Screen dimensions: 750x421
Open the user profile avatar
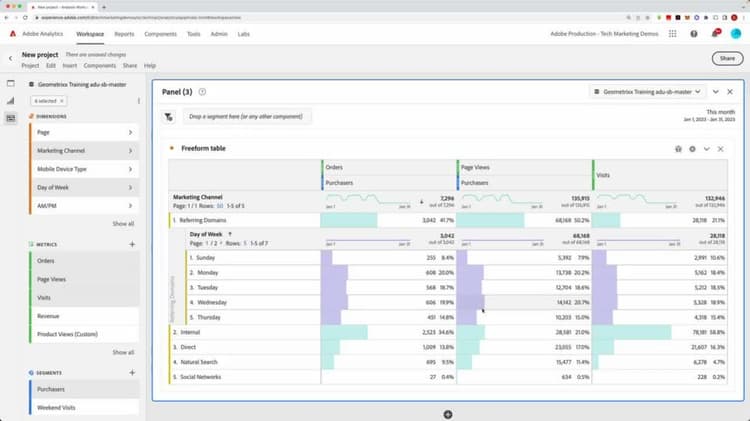coord(736,33)
